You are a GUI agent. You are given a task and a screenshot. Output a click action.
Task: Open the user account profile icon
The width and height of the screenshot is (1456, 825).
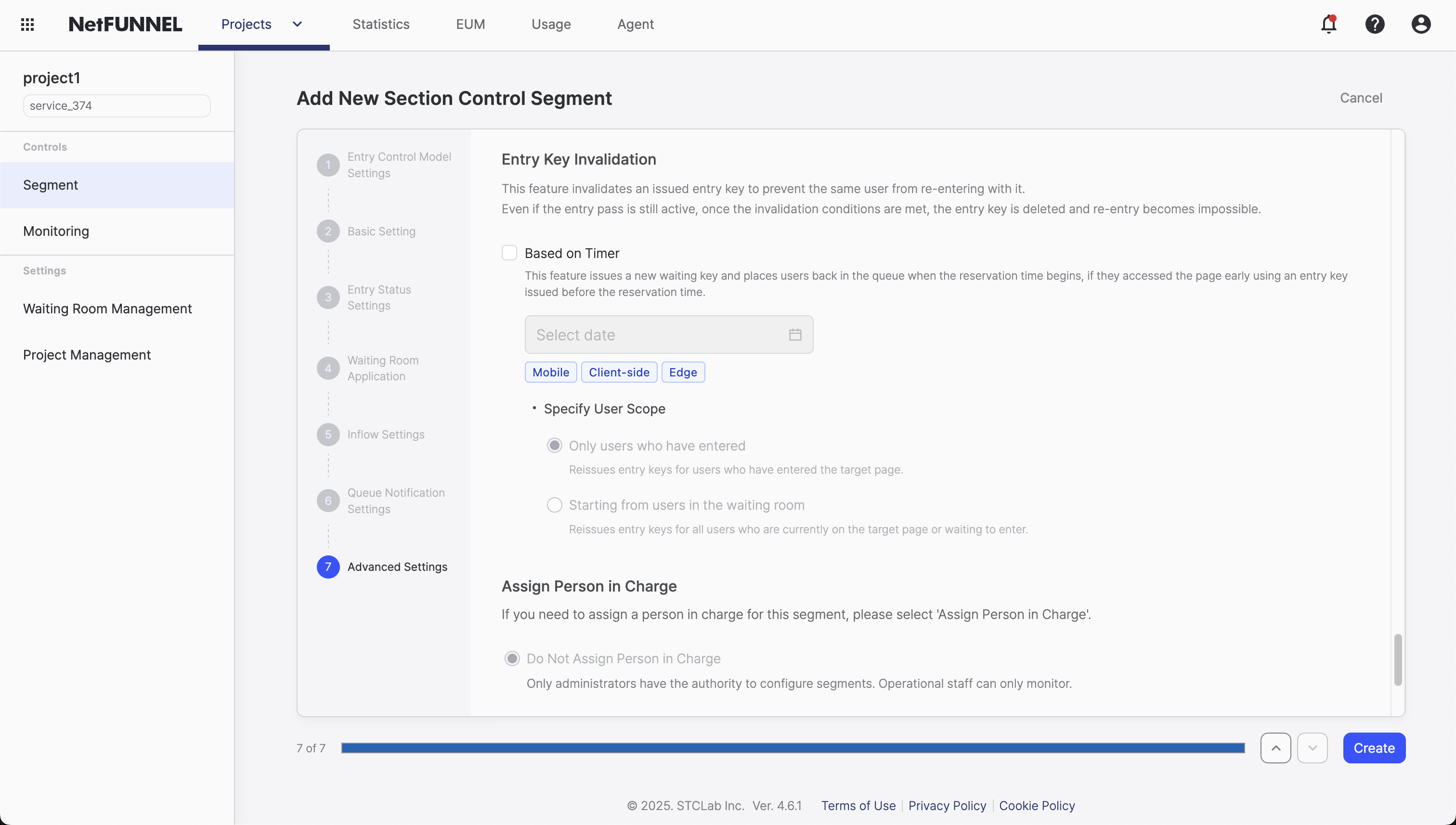point(1420,25)
